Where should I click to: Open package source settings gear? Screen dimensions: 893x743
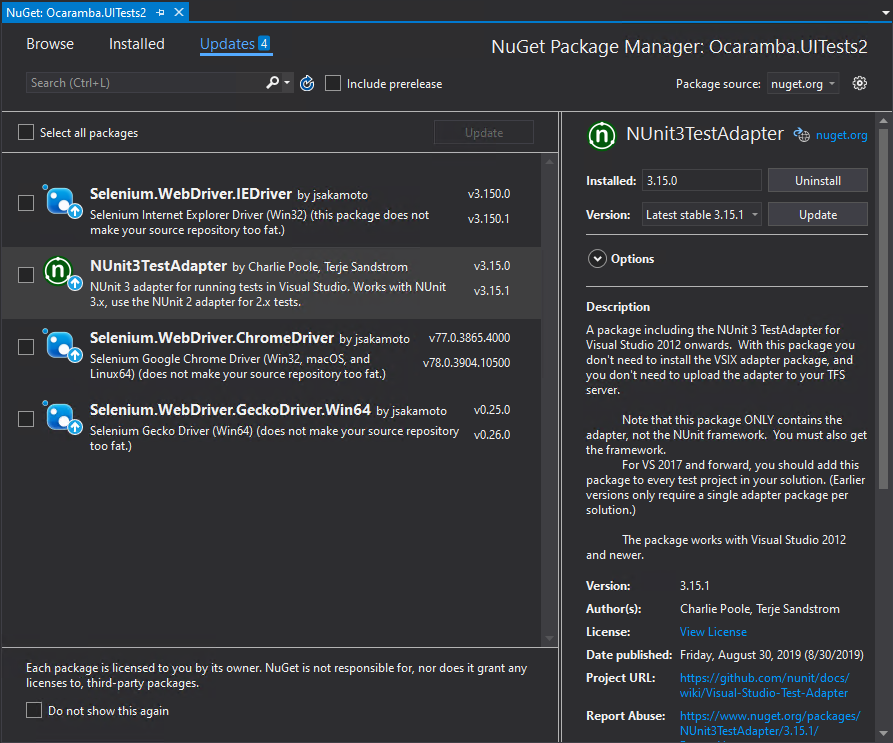coord(859,83)
